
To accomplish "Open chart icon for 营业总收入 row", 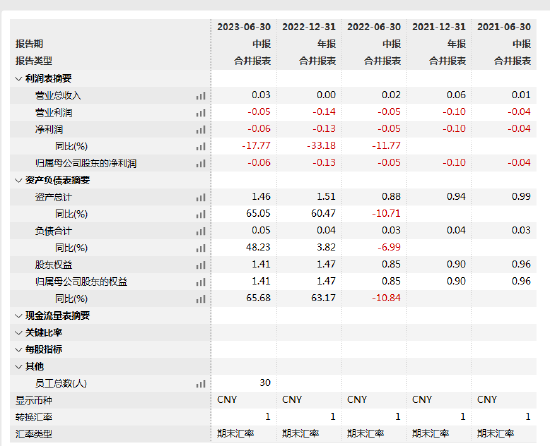I will pos(201,96).
